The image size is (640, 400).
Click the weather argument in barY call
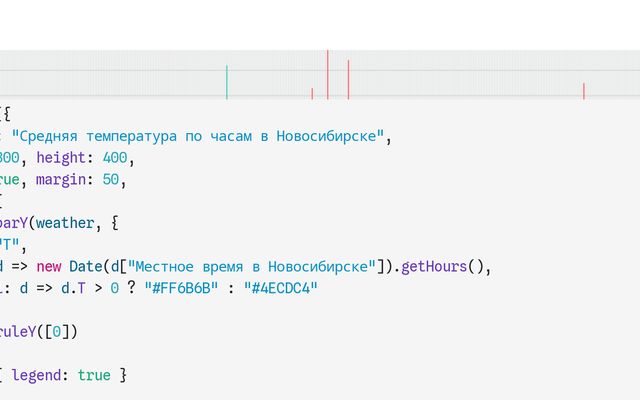pos(66,223)
